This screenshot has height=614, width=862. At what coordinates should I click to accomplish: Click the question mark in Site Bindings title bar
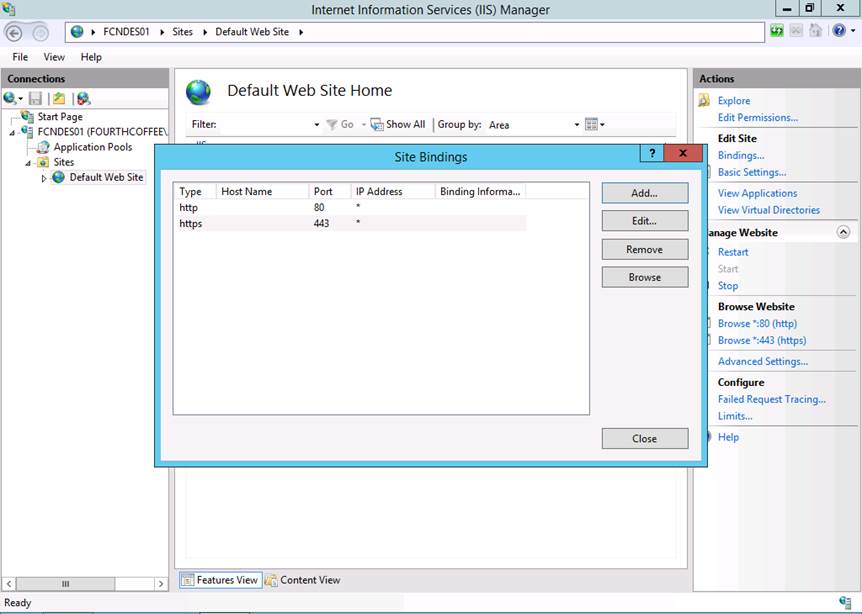[x=651, y=154]
